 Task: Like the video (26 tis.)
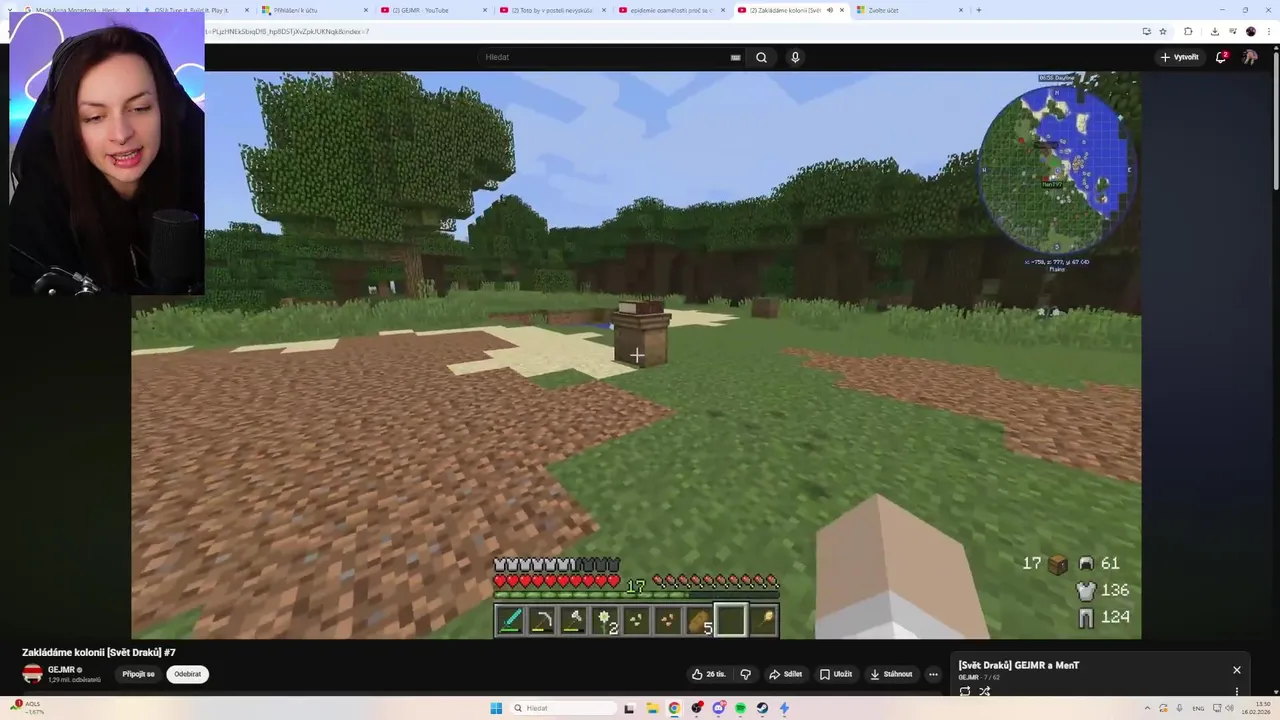[x=709, y=674]
